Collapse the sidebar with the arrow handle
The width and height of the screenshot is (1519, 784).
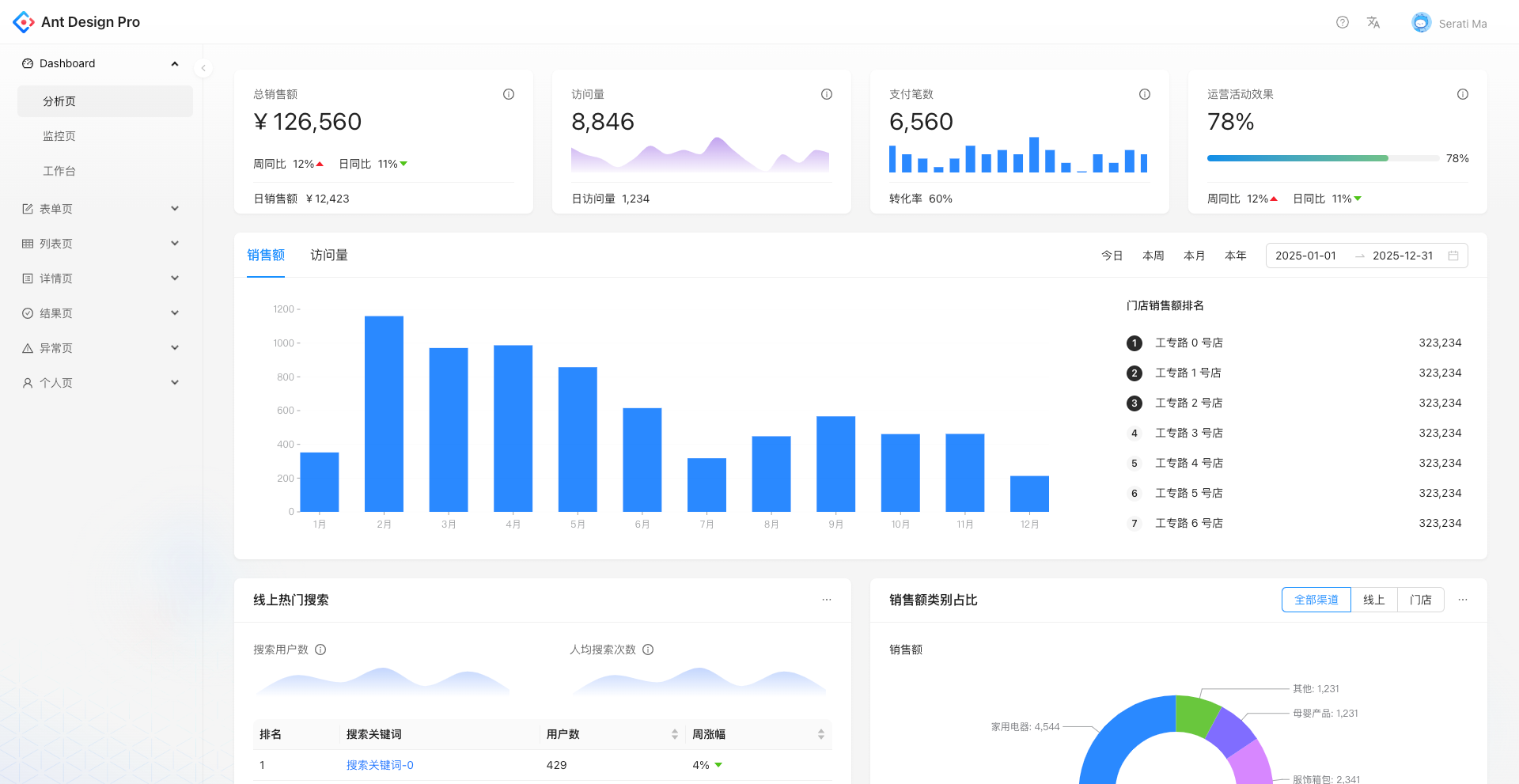pos(203,68)
